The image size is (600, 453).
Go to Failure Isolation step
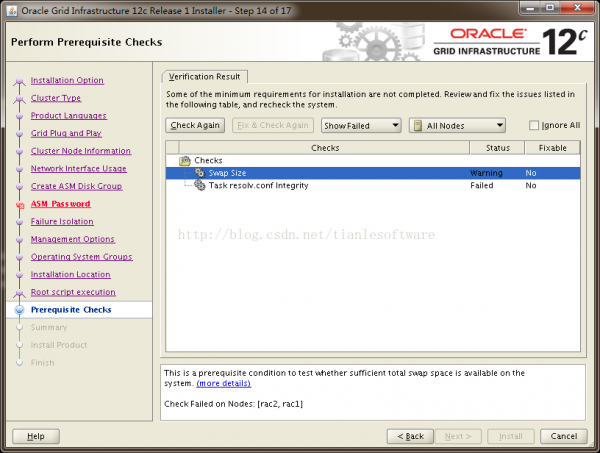click(62, 221)
